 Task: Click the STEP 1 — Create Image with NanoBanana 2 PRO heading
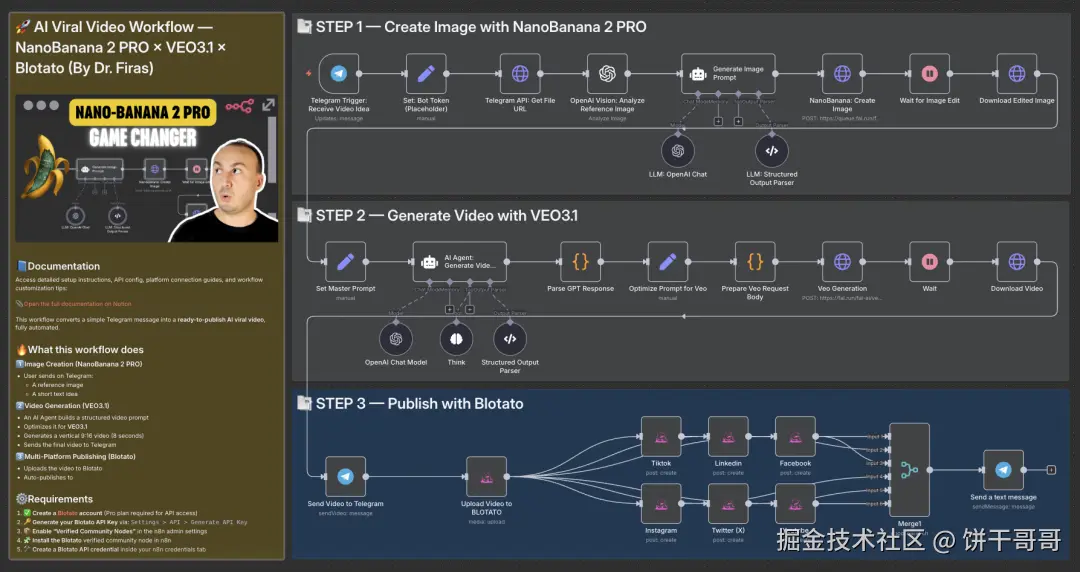point(481,27)
